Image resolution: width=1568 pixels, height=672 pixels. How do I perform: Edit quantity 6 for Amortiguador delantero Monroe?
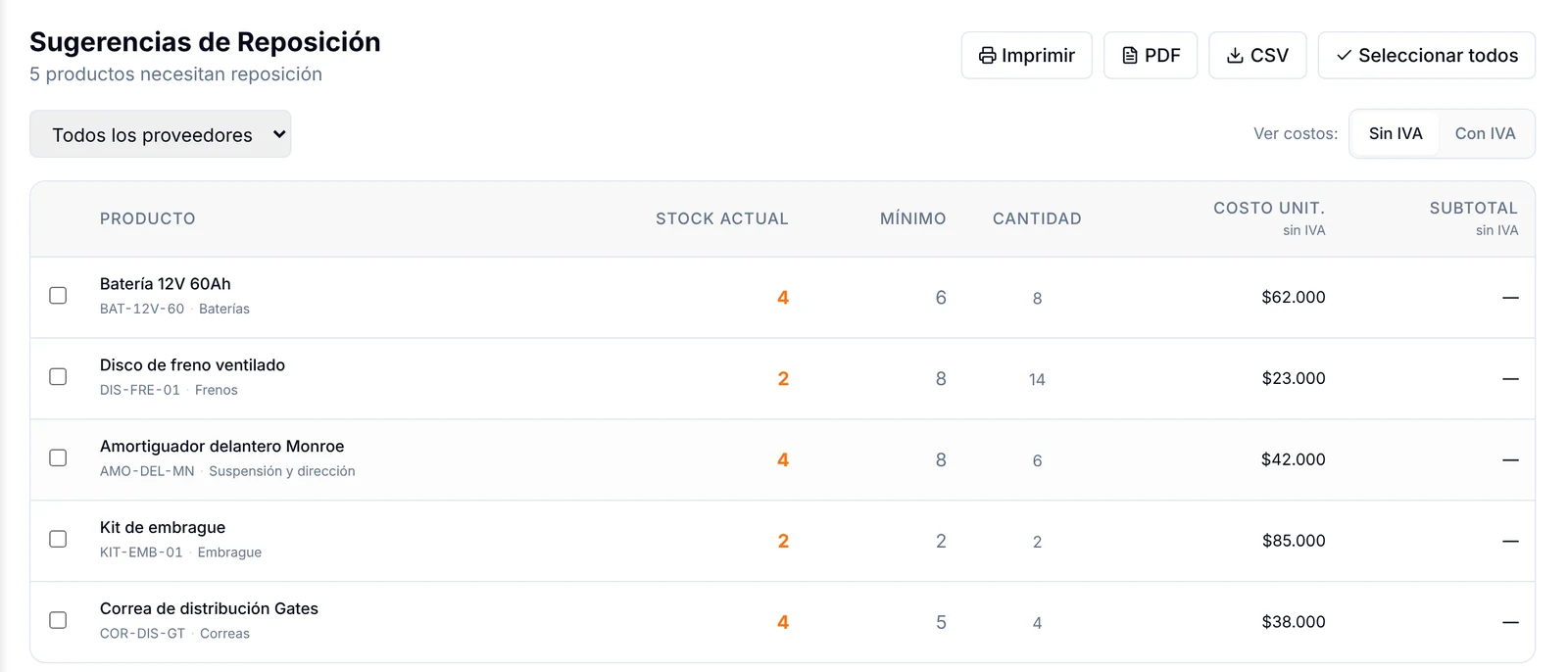(x=1037, y=460)
